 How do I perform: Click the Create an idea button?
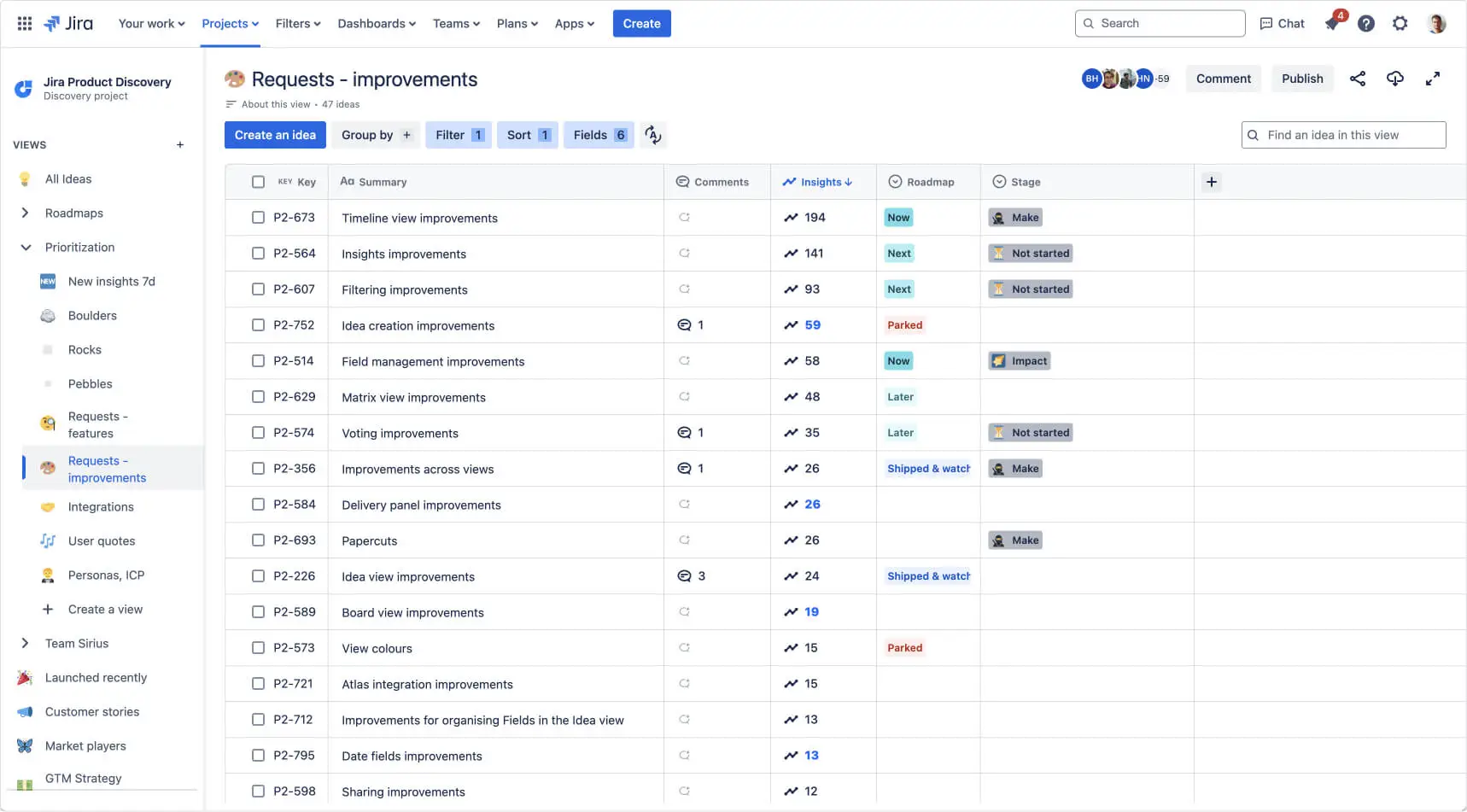point(275,135)
